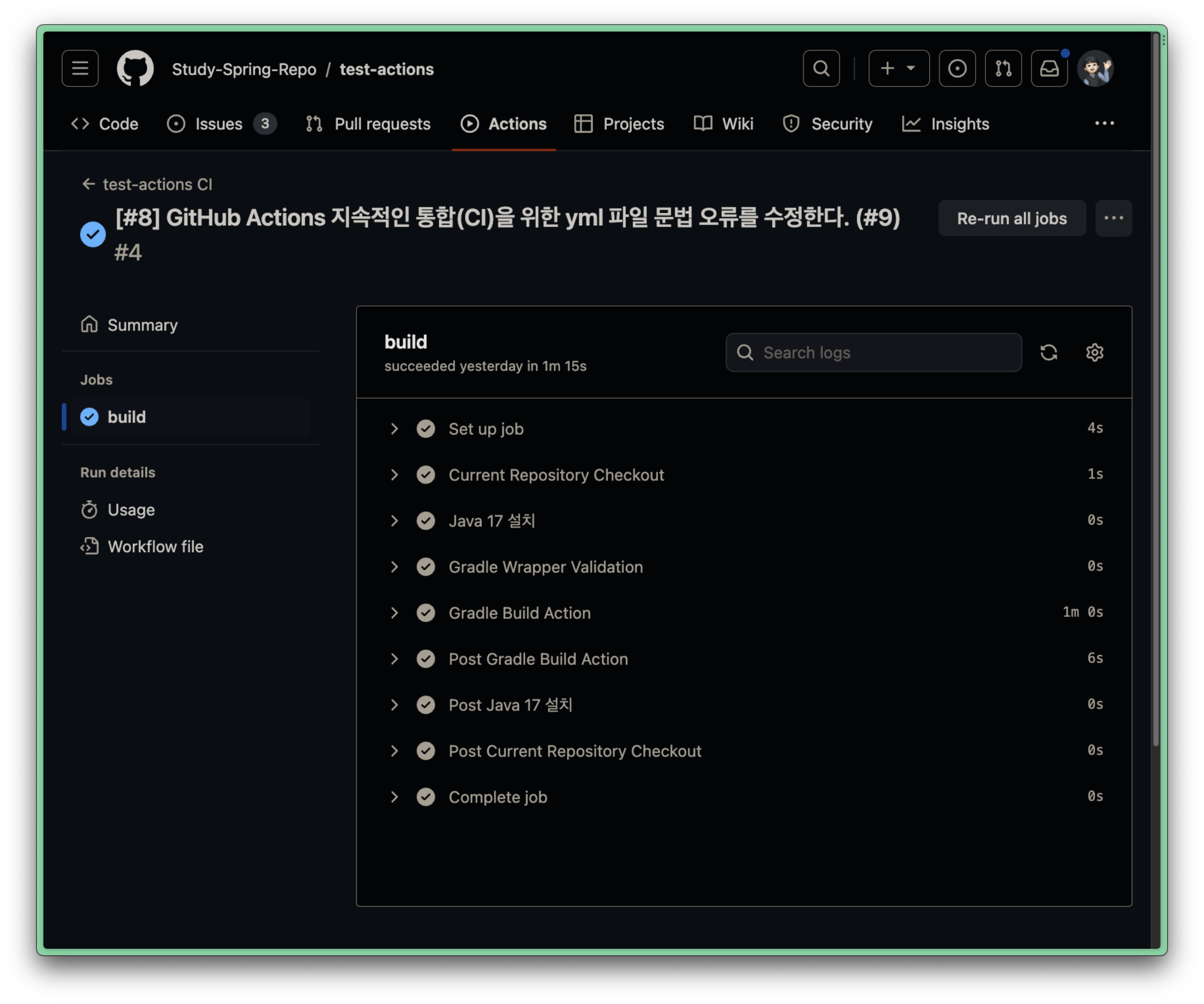Viewport: 1204px width, 1004px height.
Task: Click into the Search logs field
Action: [883, 352]
